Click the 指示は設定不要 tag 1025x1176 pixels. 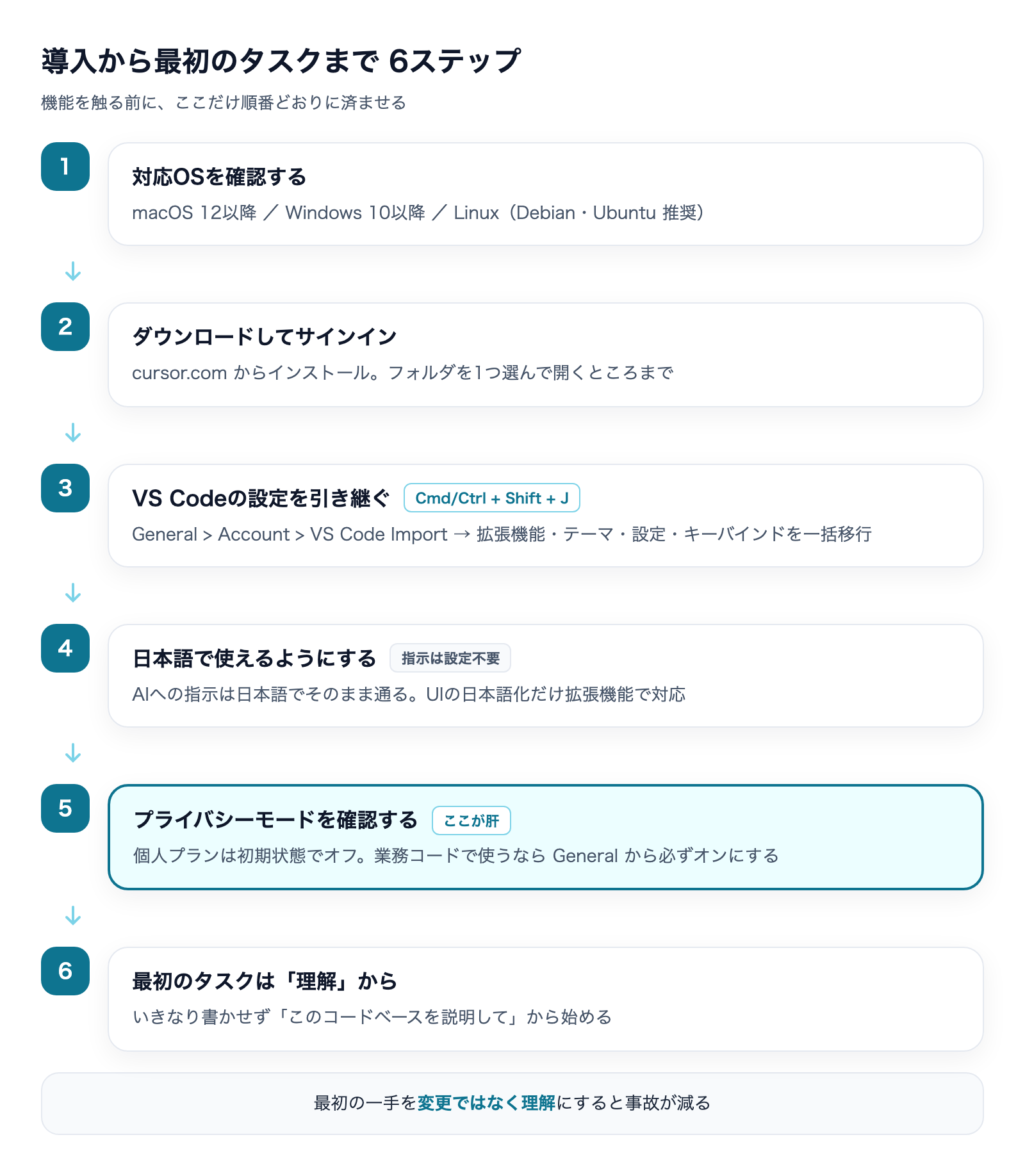450,658
